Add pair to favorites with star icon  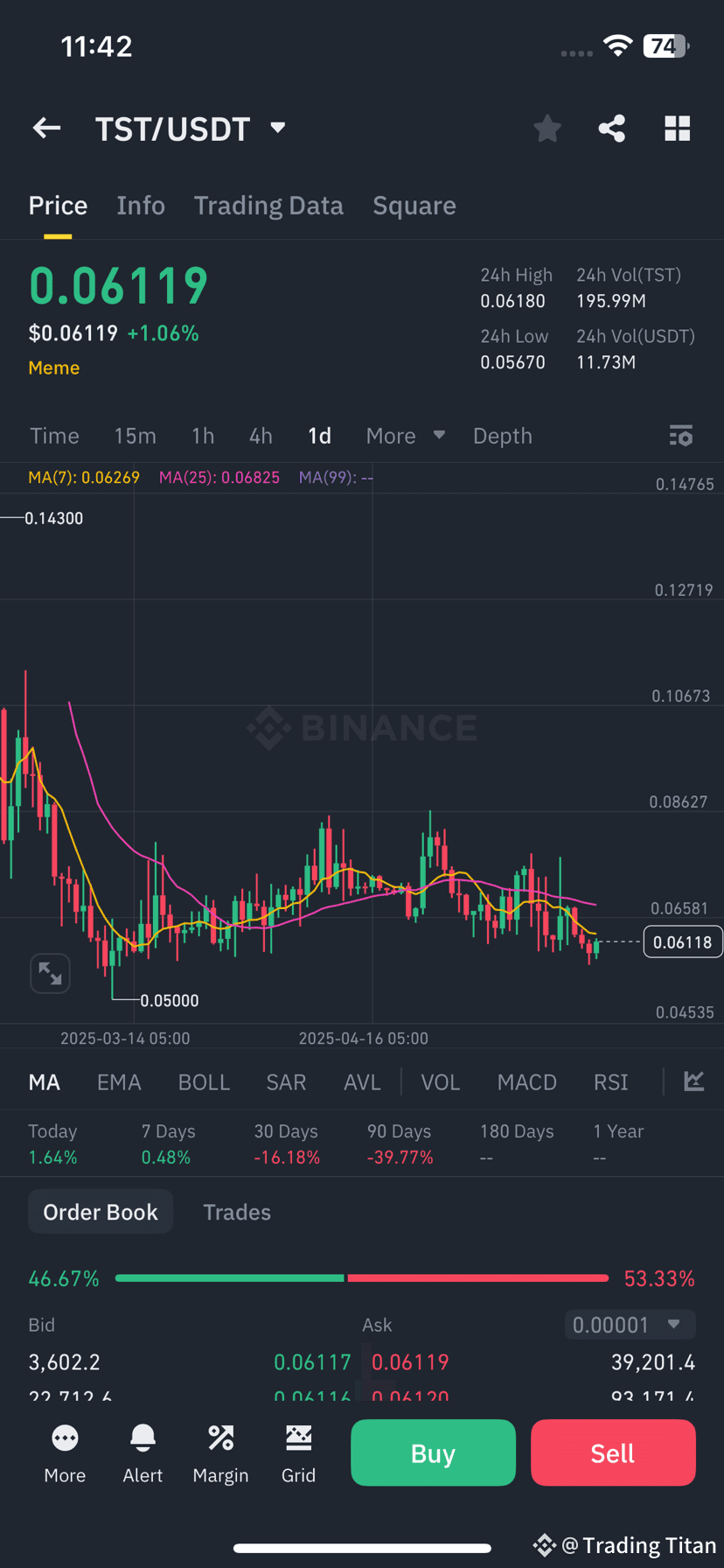547,129
